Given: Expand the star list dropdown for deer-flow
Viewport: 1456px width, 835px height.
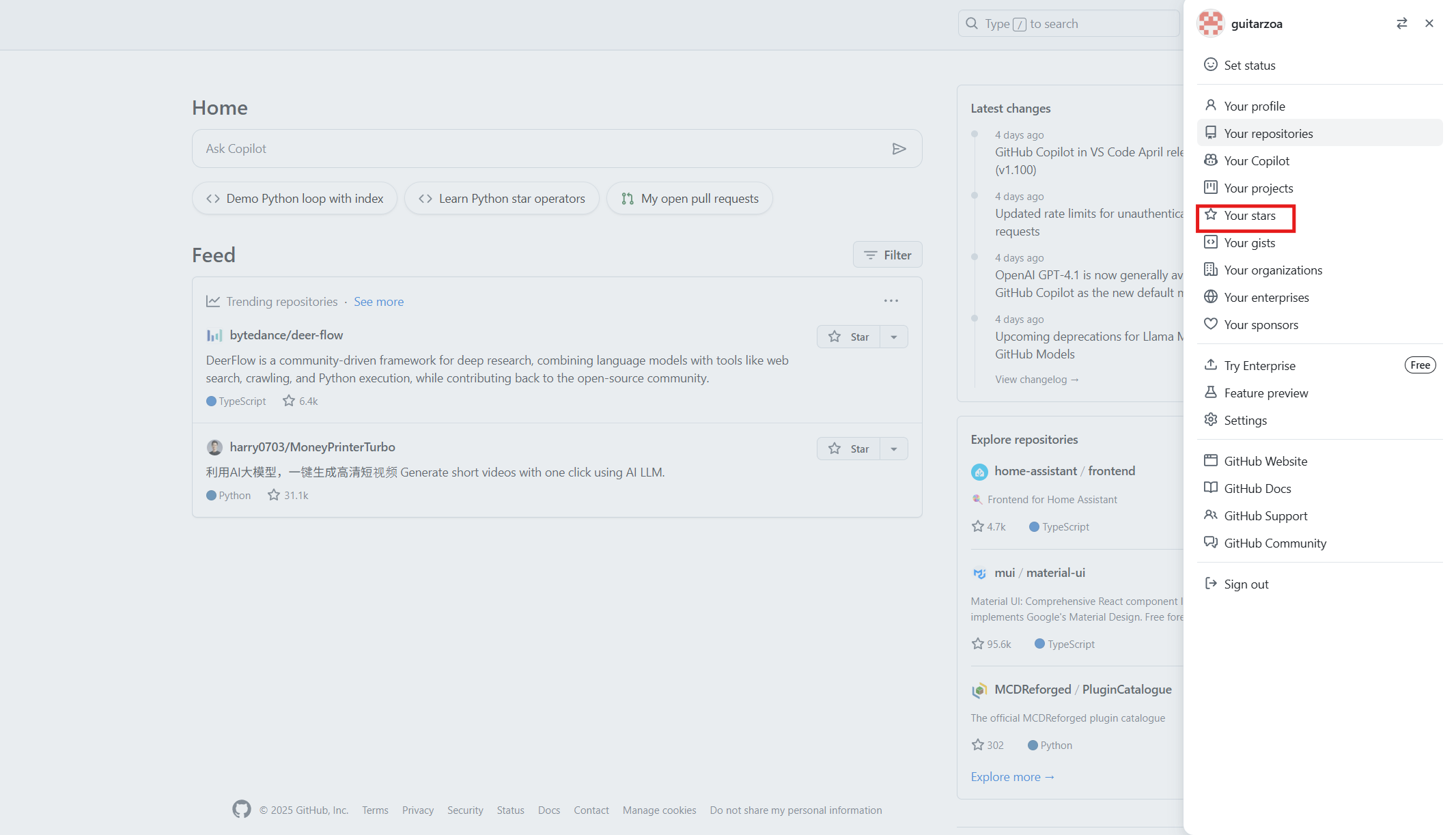Looking at the screenshot, I should tap(894, 337).
